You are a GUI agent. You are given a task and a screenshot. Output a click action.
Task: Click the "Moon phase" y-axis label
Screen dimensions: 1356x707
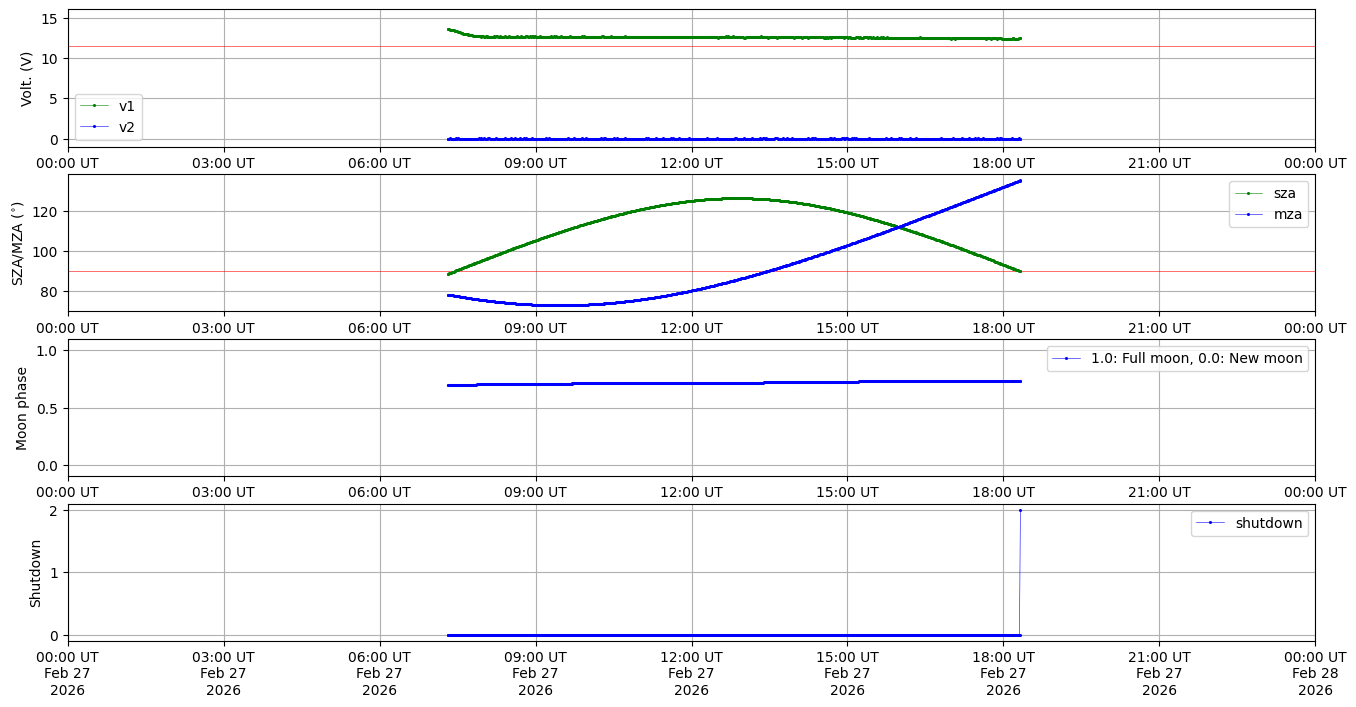pos(22,408)
